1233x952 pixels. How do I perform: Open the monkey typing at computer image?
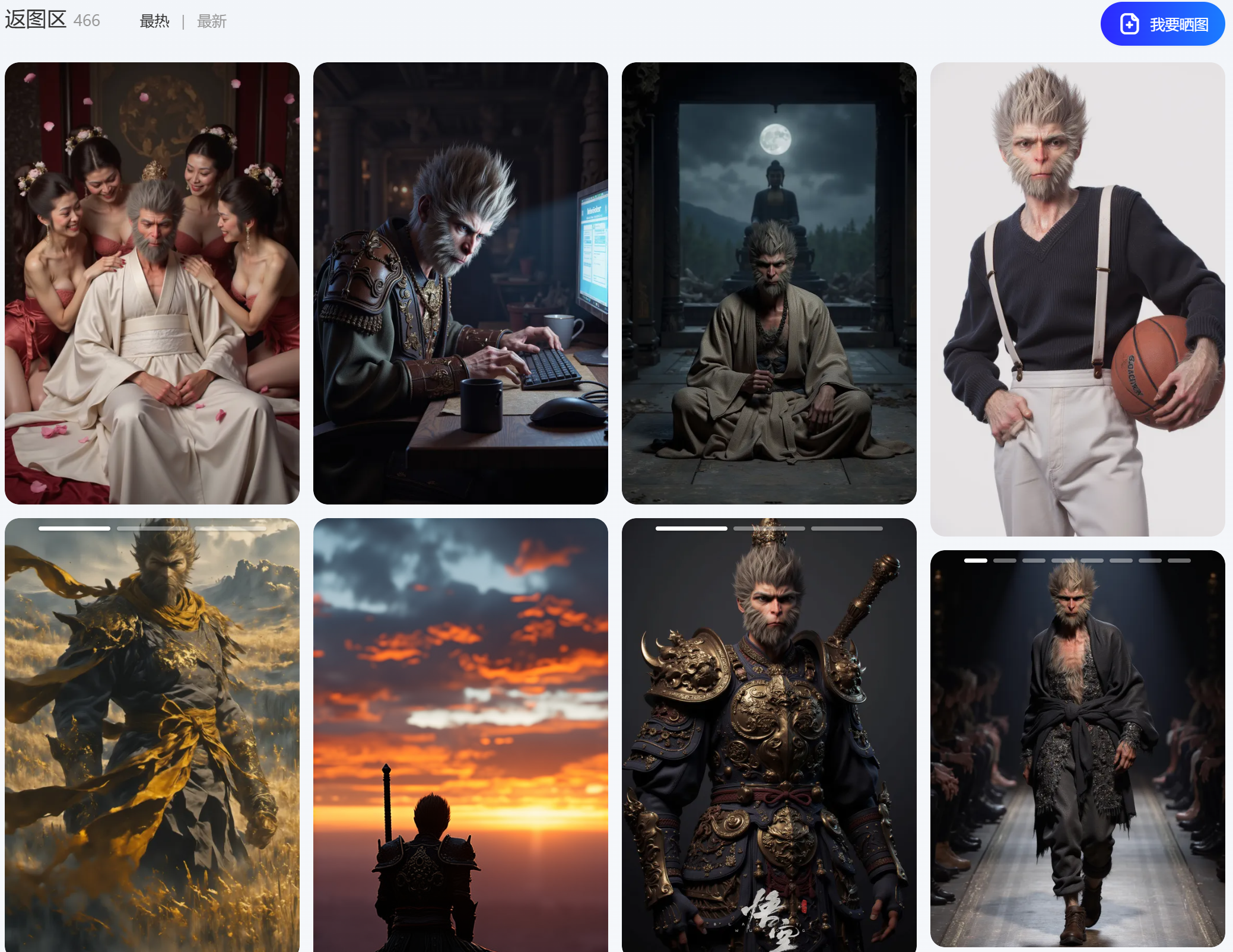460,283
